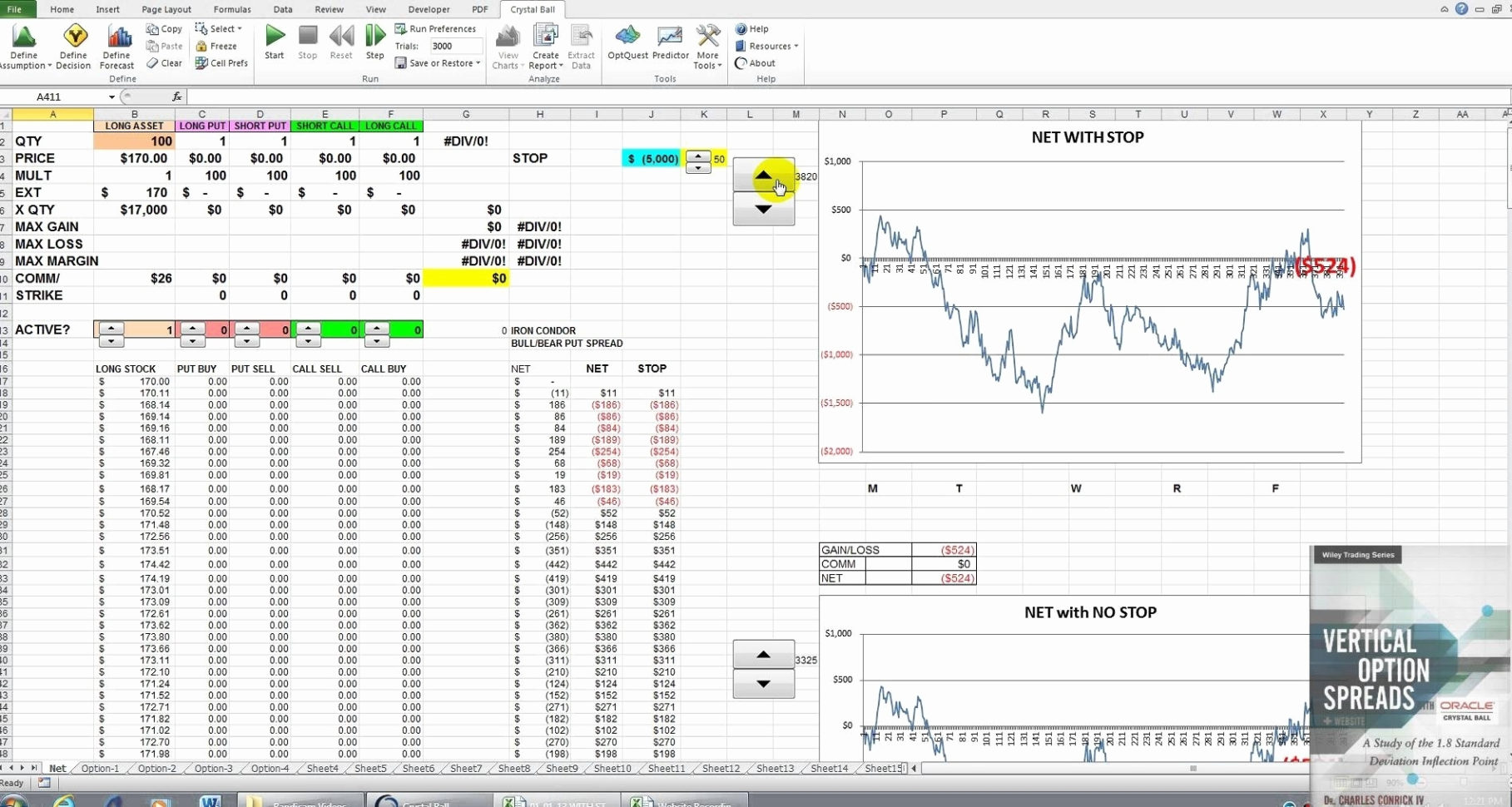Step through a single trial

[x=374, y=37]
